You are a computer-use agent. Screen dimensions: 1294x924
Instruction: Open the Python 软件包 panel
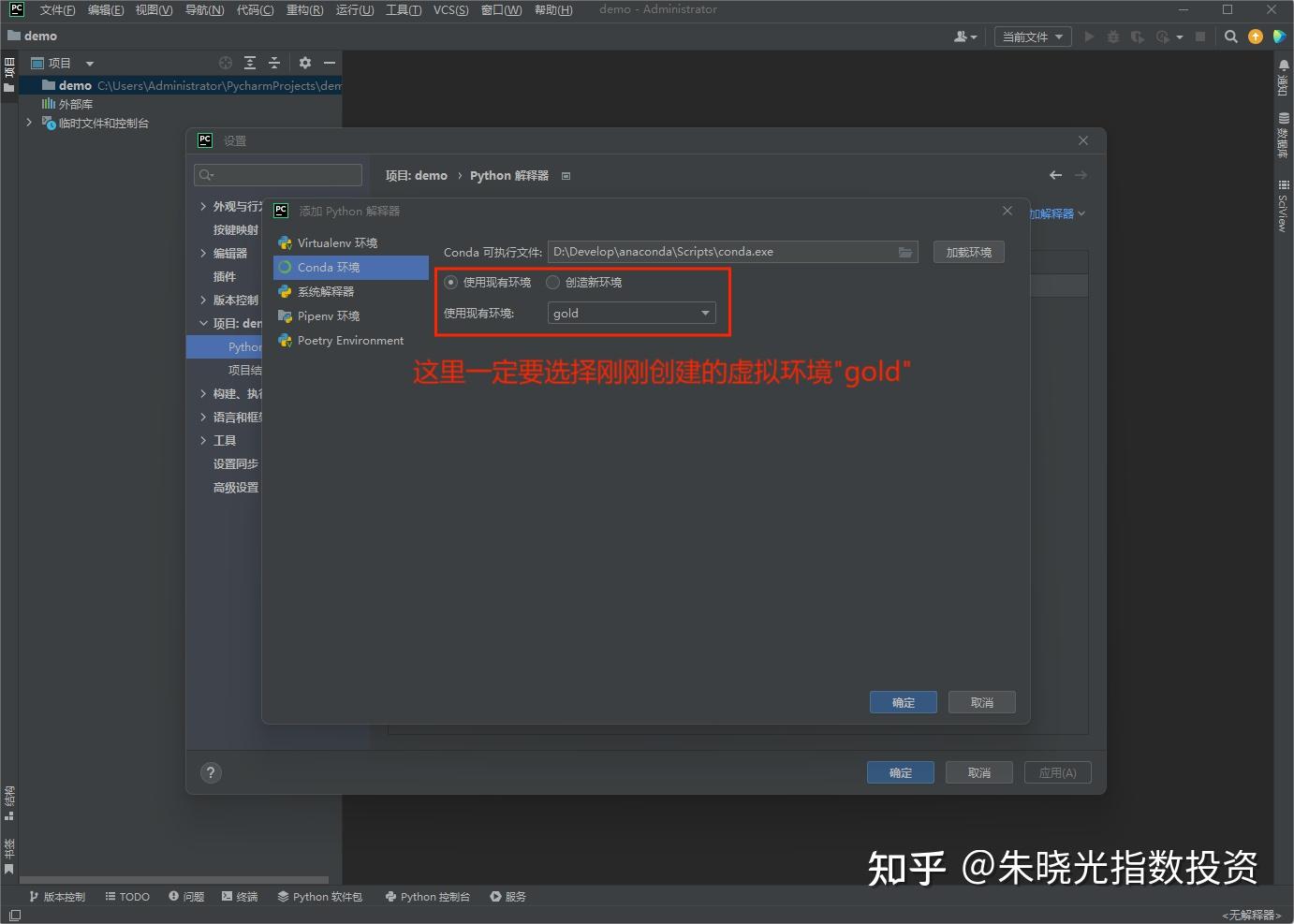(x=319, y=896)
